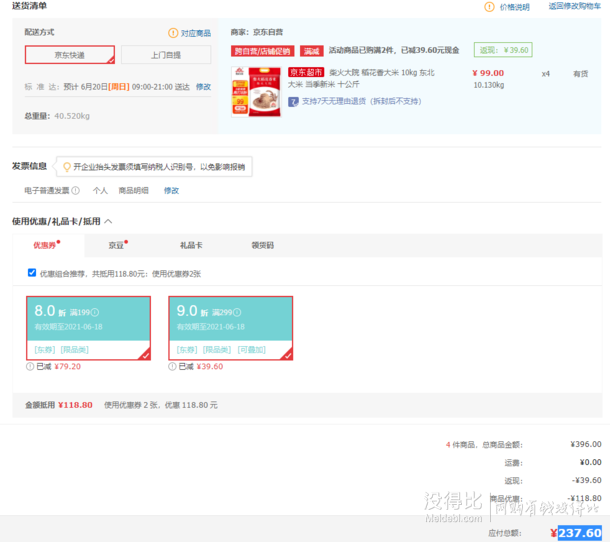Click 修改 link next to delivery time
The image size is (610, 542).
[203, 87]
